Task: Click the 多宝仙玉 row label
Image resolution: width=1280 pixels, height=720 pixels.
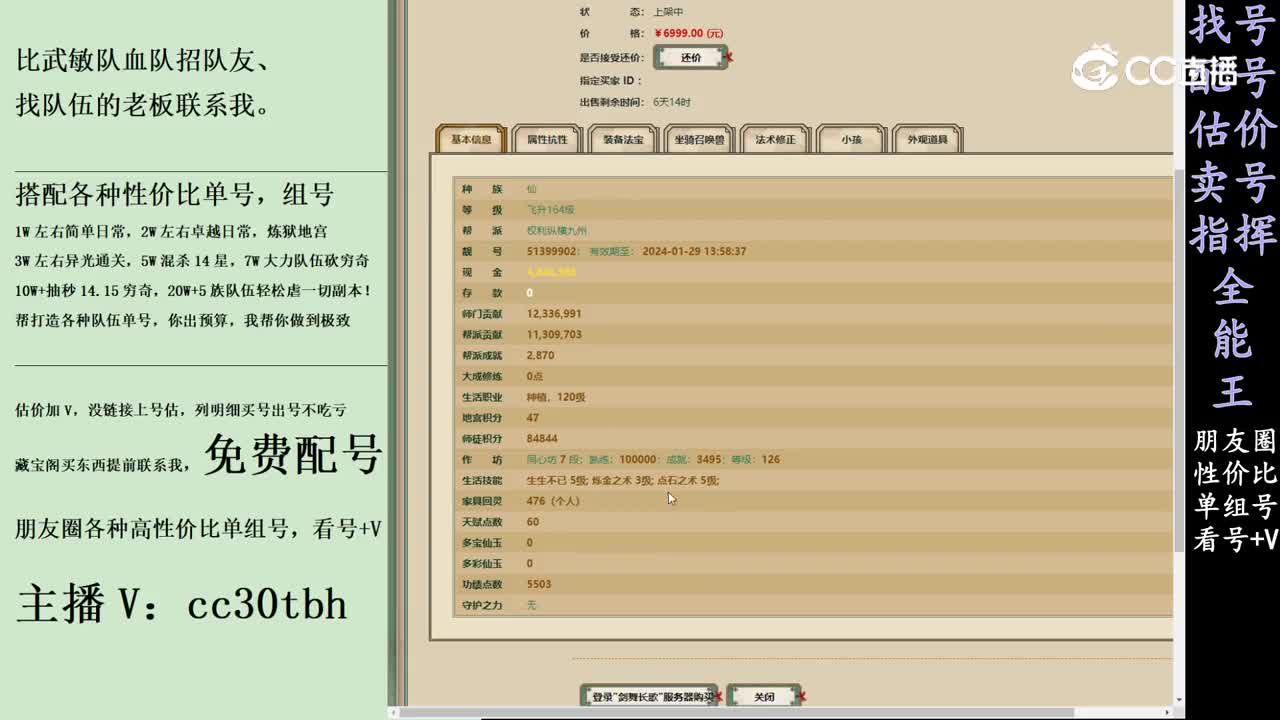Action: coord(482,543)
